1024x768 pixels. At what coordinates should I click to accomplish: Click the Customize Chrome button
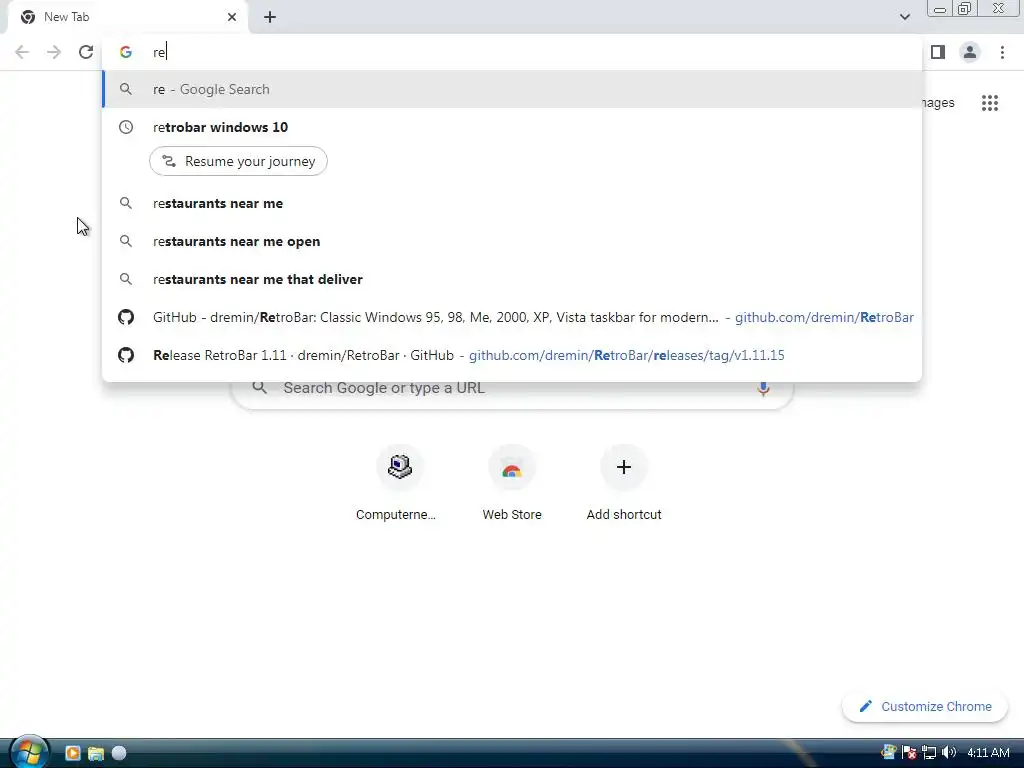[x=925, y=707]
